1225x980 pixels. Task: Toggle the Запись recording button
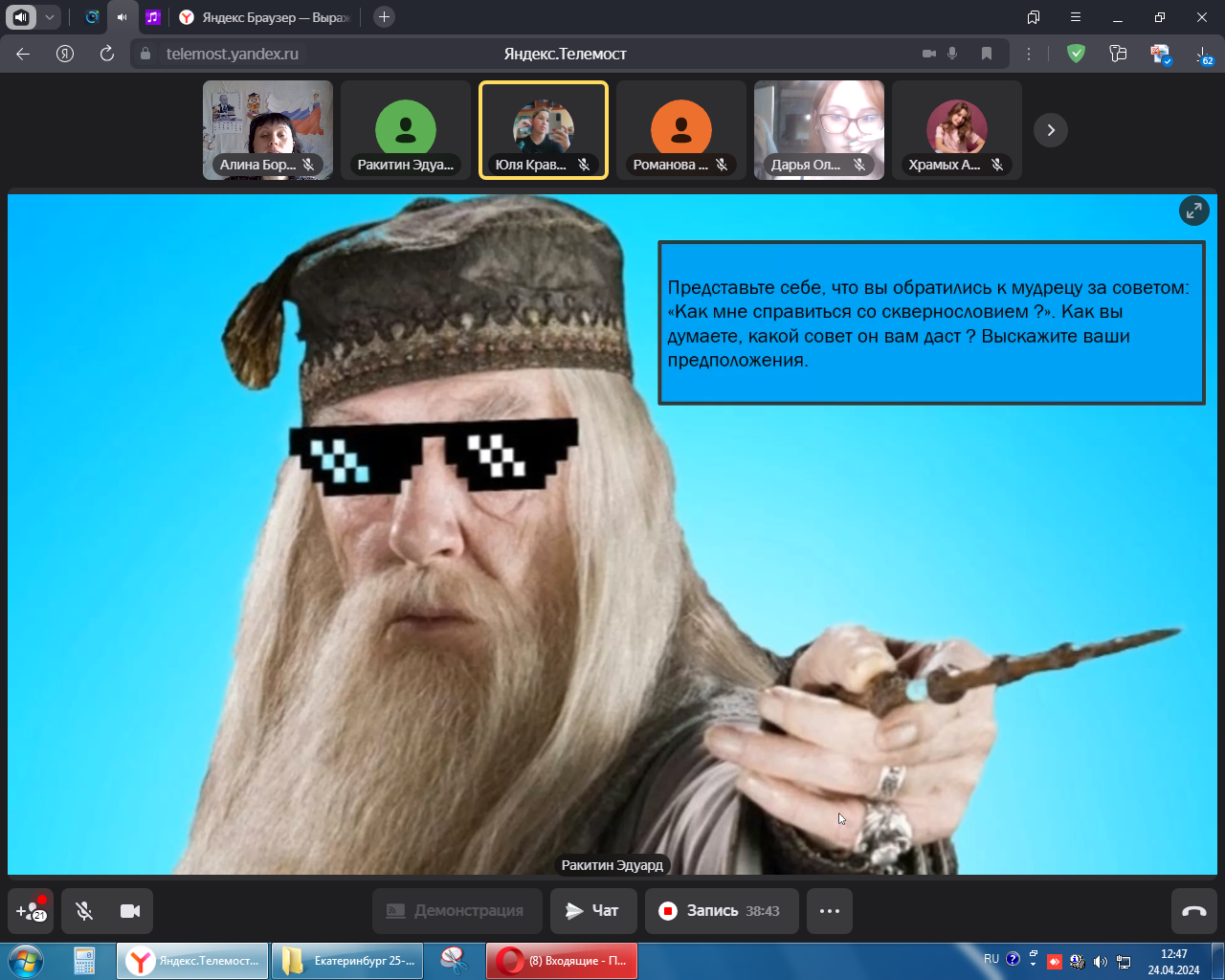pos(722,911)
